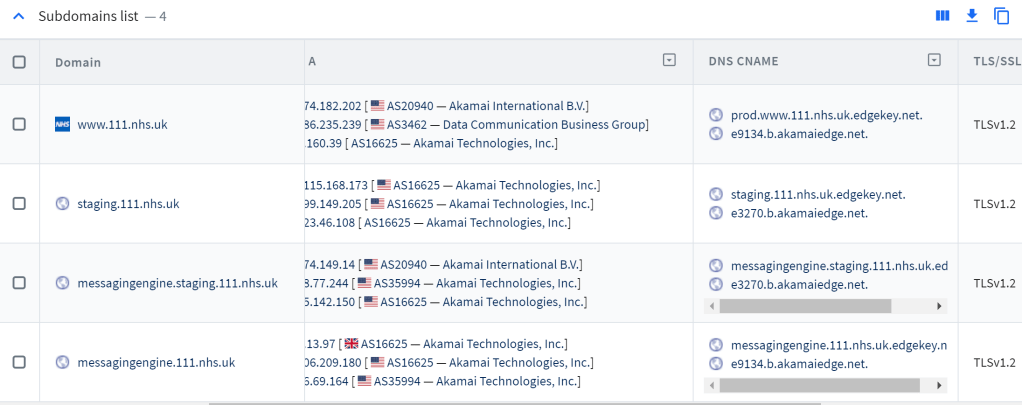Click globe icon beside prod.www.111.nhs.uk.edgekey.net
The image size is (1022, 405).
[x=715, y=115]
